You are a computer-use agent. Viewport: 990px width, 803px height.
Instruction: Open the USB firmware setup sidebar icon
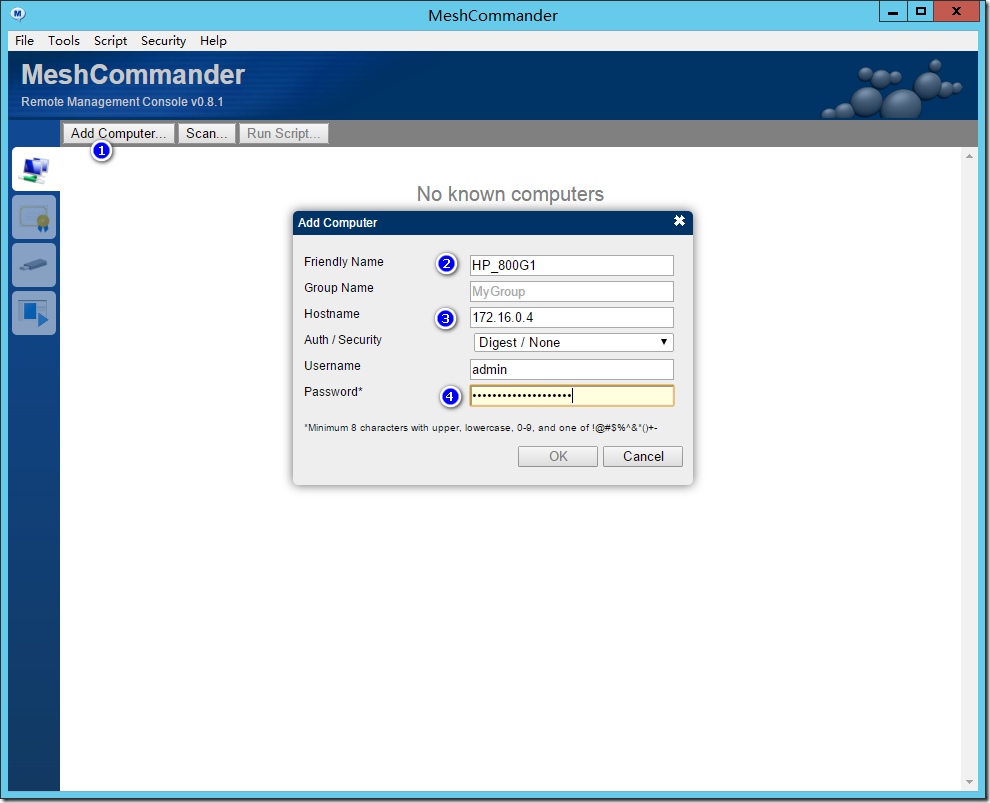point(33,265)
